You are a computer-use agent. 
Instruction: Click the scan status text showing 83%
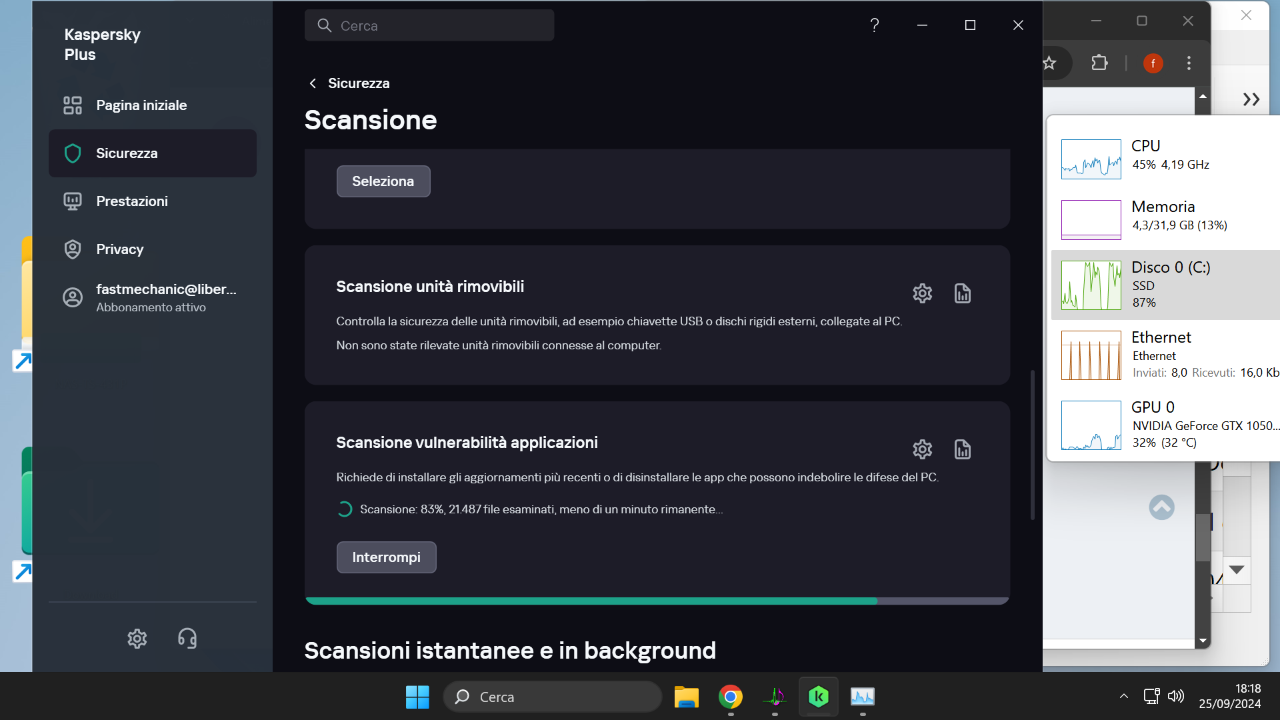click(541, 509)
